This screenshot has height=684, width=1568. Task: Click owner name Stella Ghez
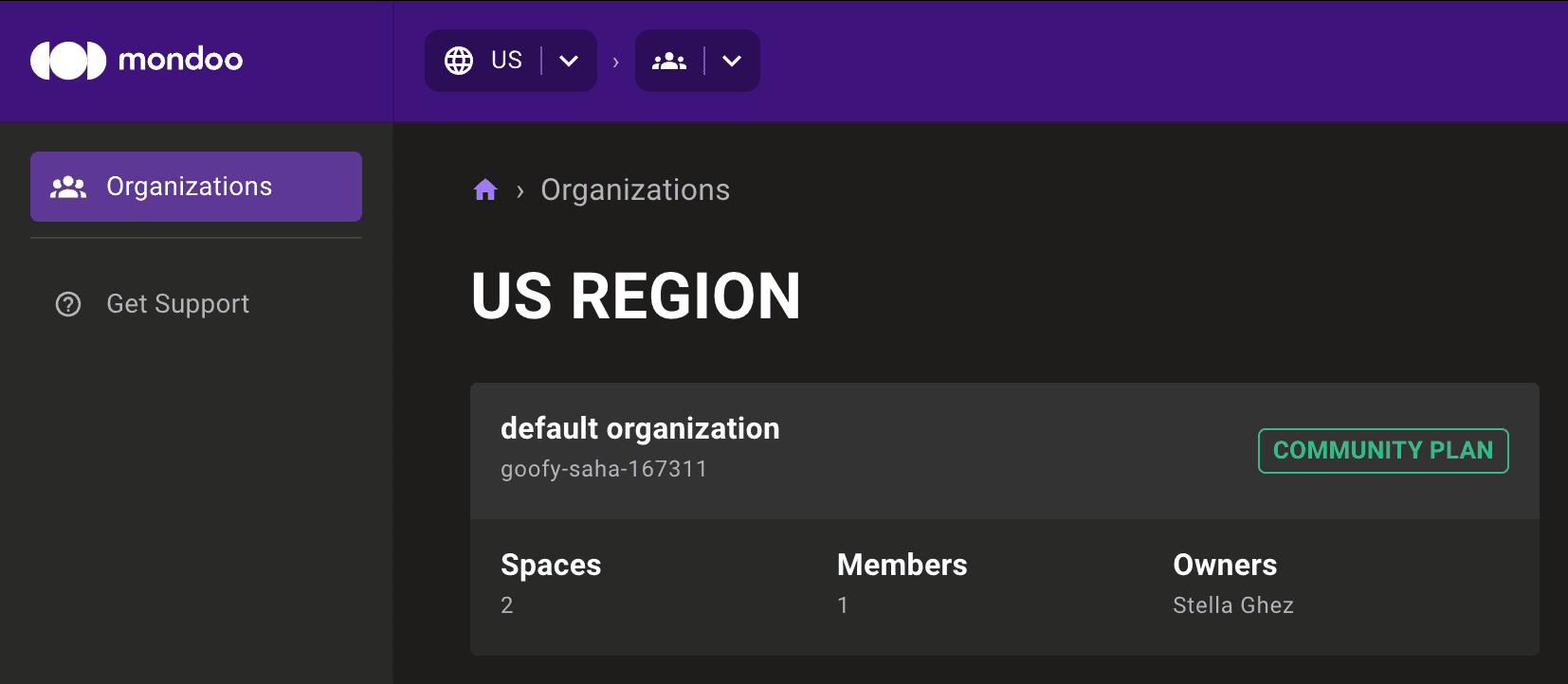[x=1233, y=605]
